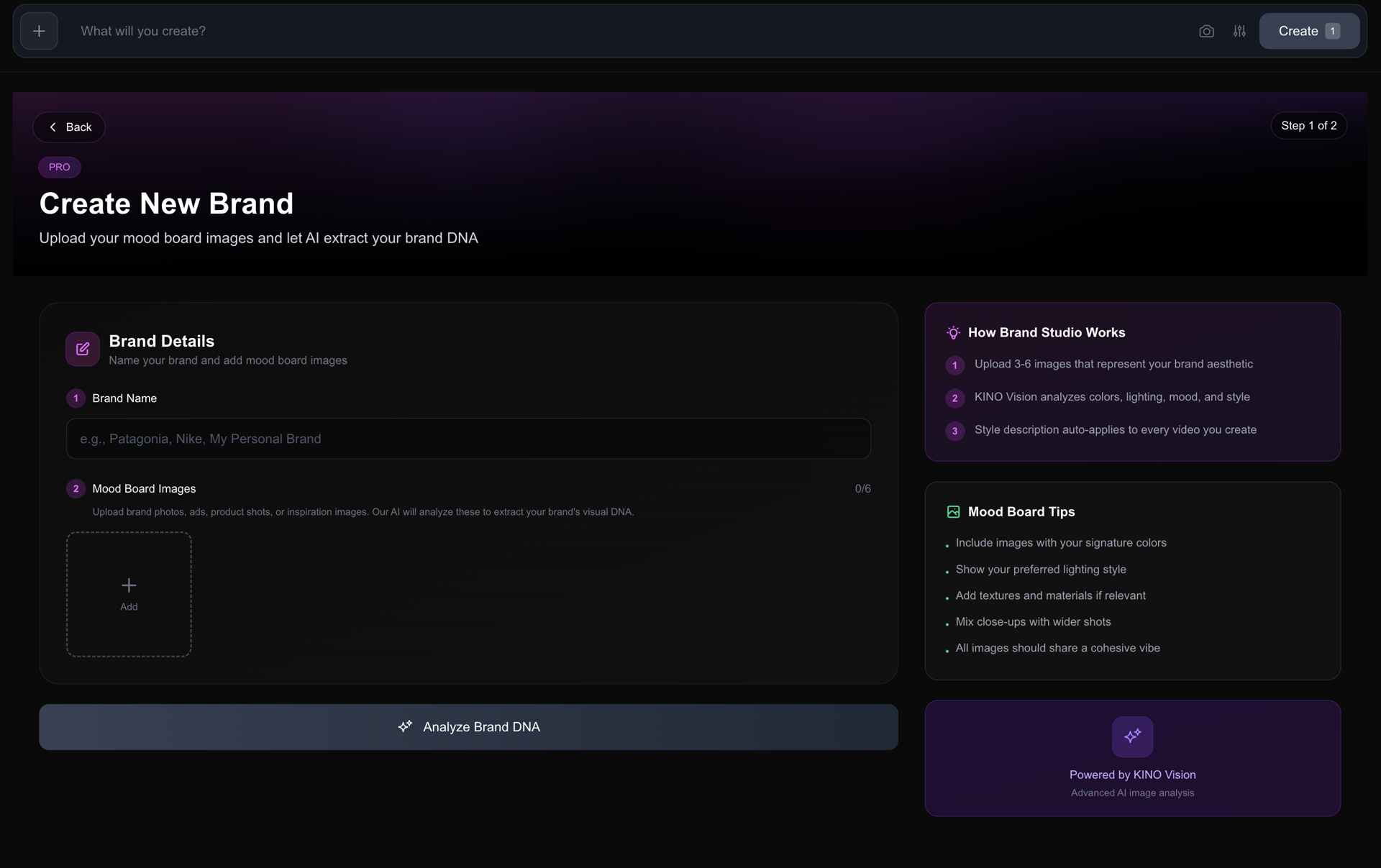Click the image icon beside Mood Board Tips
This screenshot has width=1381, height=868.
pos(953,512)
